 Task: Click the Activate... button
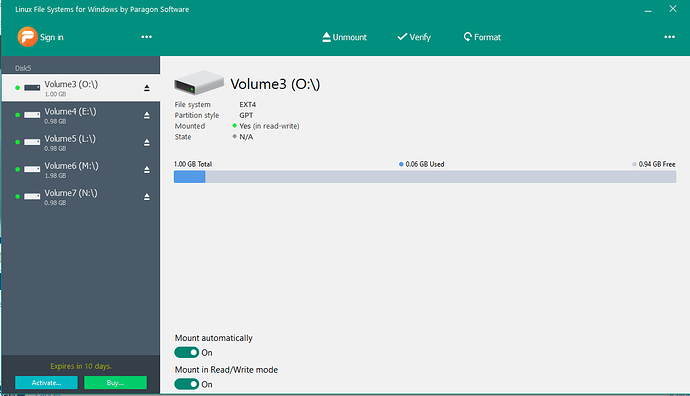coord(46,382)
